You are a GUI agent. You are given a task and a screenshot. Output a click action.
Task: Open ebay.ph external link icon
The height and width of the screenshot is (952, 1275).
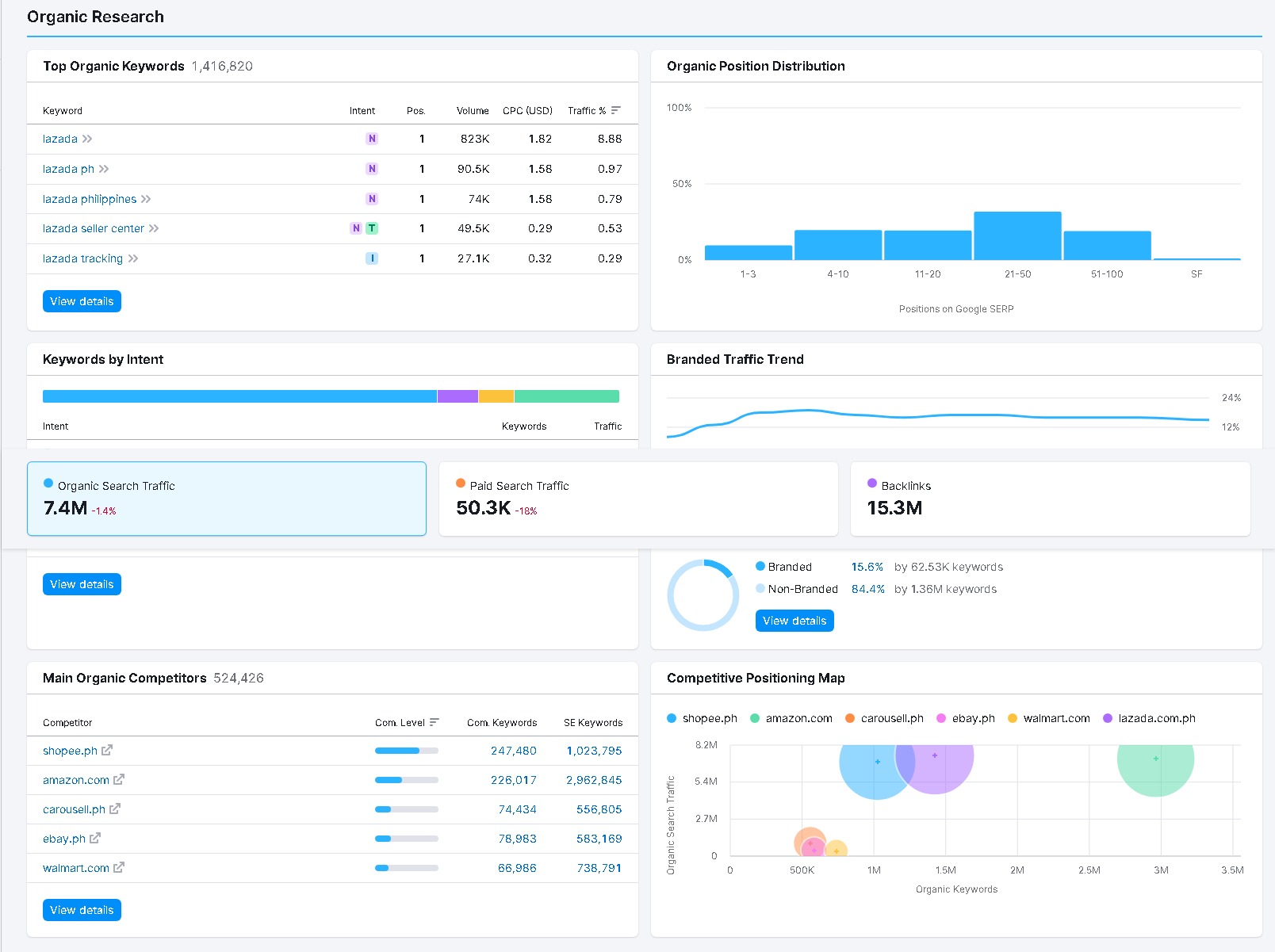(95, 838)
